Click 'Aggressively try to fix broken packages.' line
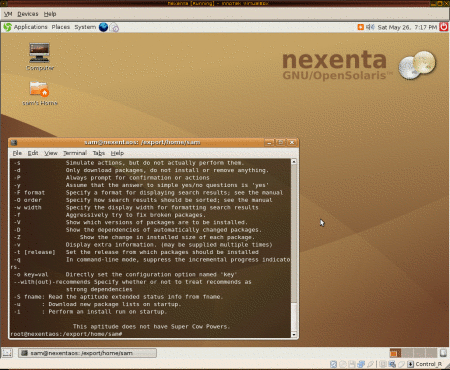Image resolution: width=450 pixels, height=370 pixels. click(136, 215)
